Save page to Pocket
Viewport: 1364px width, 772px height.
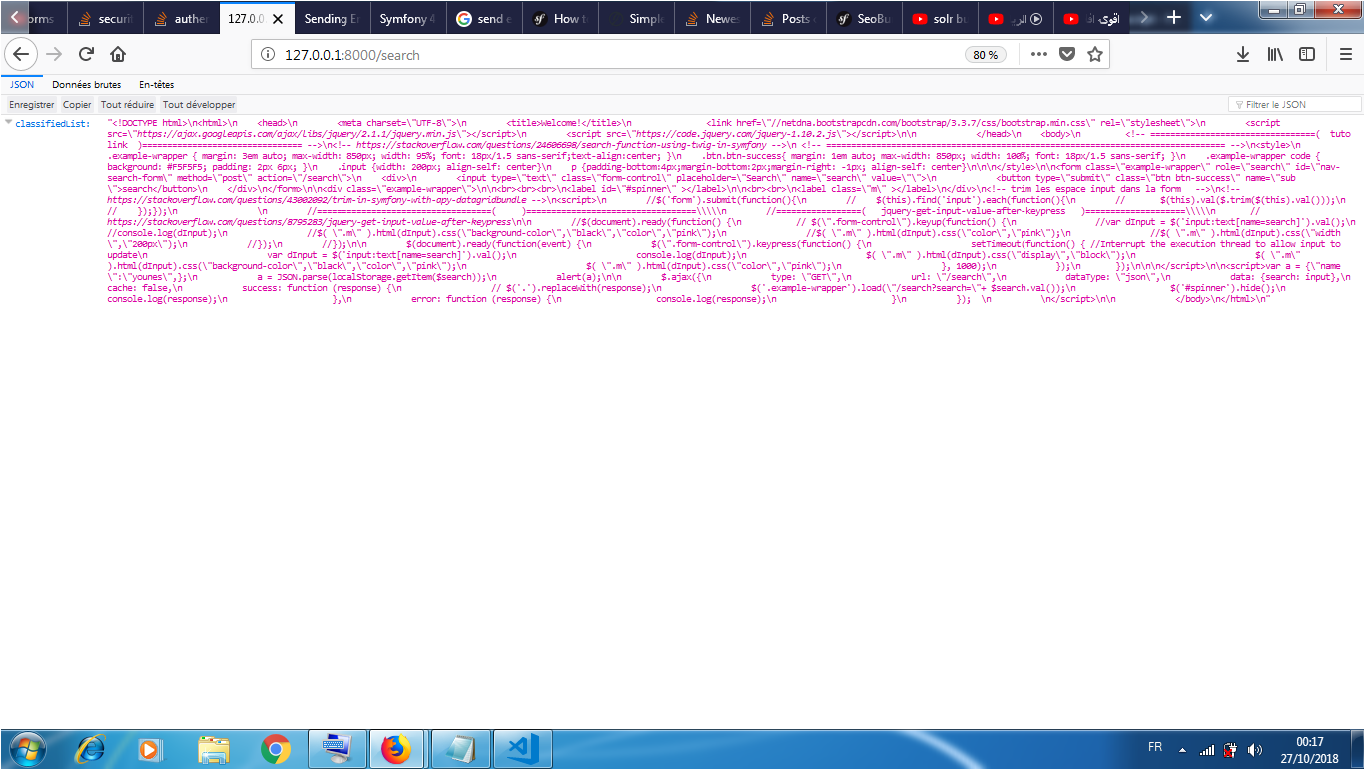(x=1067, y=54)
